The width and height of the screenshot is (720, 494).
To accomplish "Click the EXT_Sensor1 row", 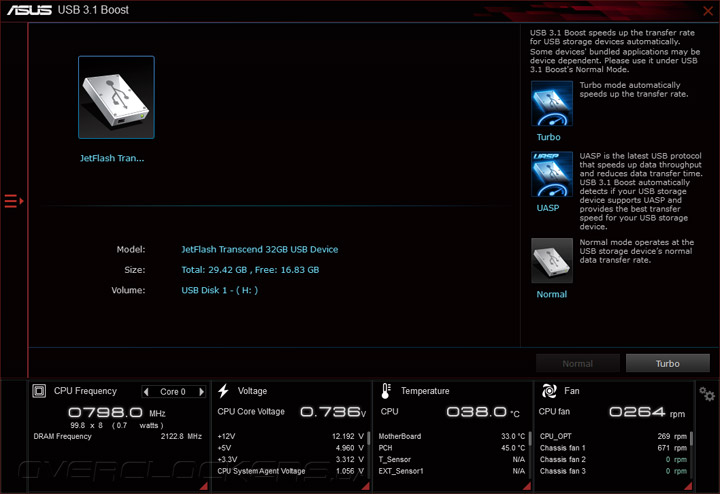I will point(452,471).
